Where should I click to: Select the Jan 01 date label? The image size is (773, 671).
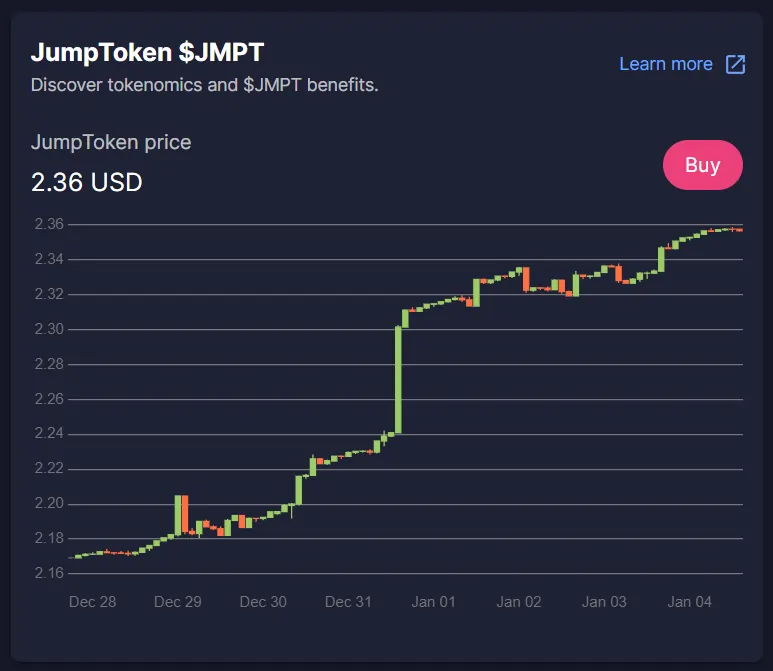tap(433, 601)
